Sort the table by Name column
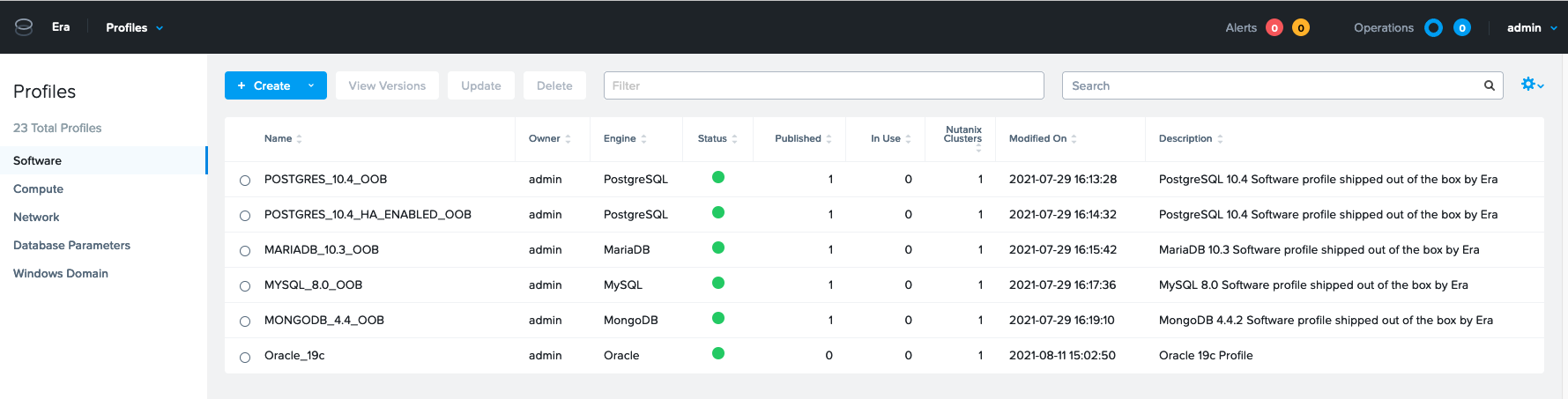This screenshot has width=1568, height=399. 283,139
